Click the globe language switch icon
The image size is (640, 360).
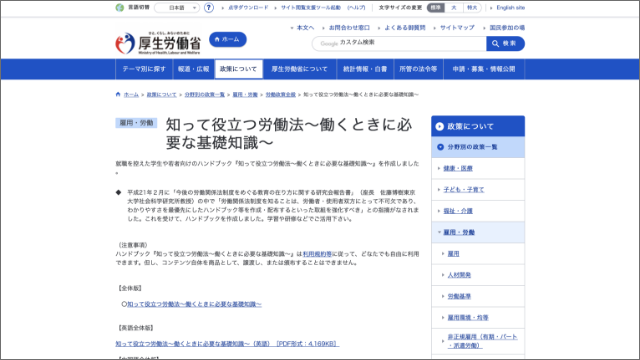coord(120,8)
